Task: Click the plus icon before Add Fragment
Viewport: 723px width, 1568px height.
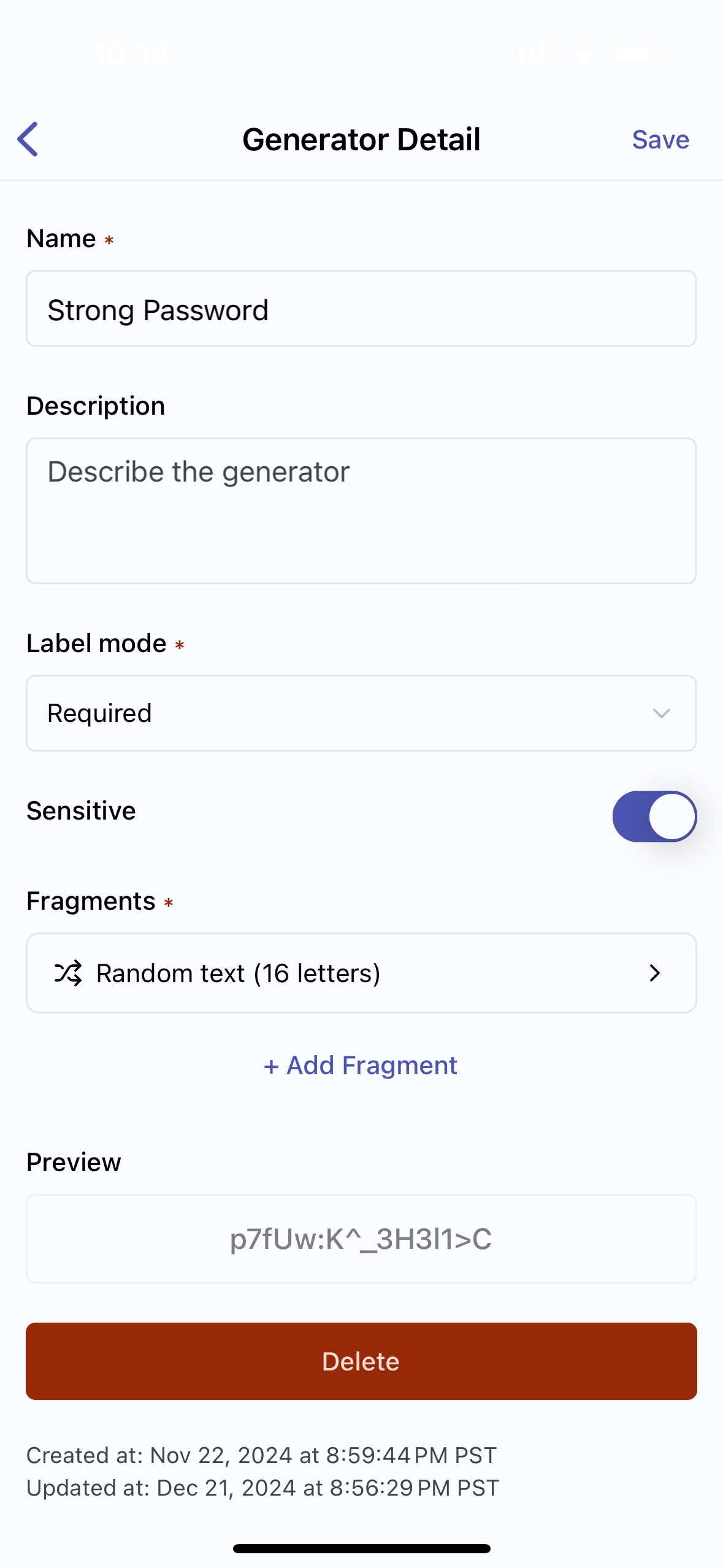Action: [x=271, y=1066]
